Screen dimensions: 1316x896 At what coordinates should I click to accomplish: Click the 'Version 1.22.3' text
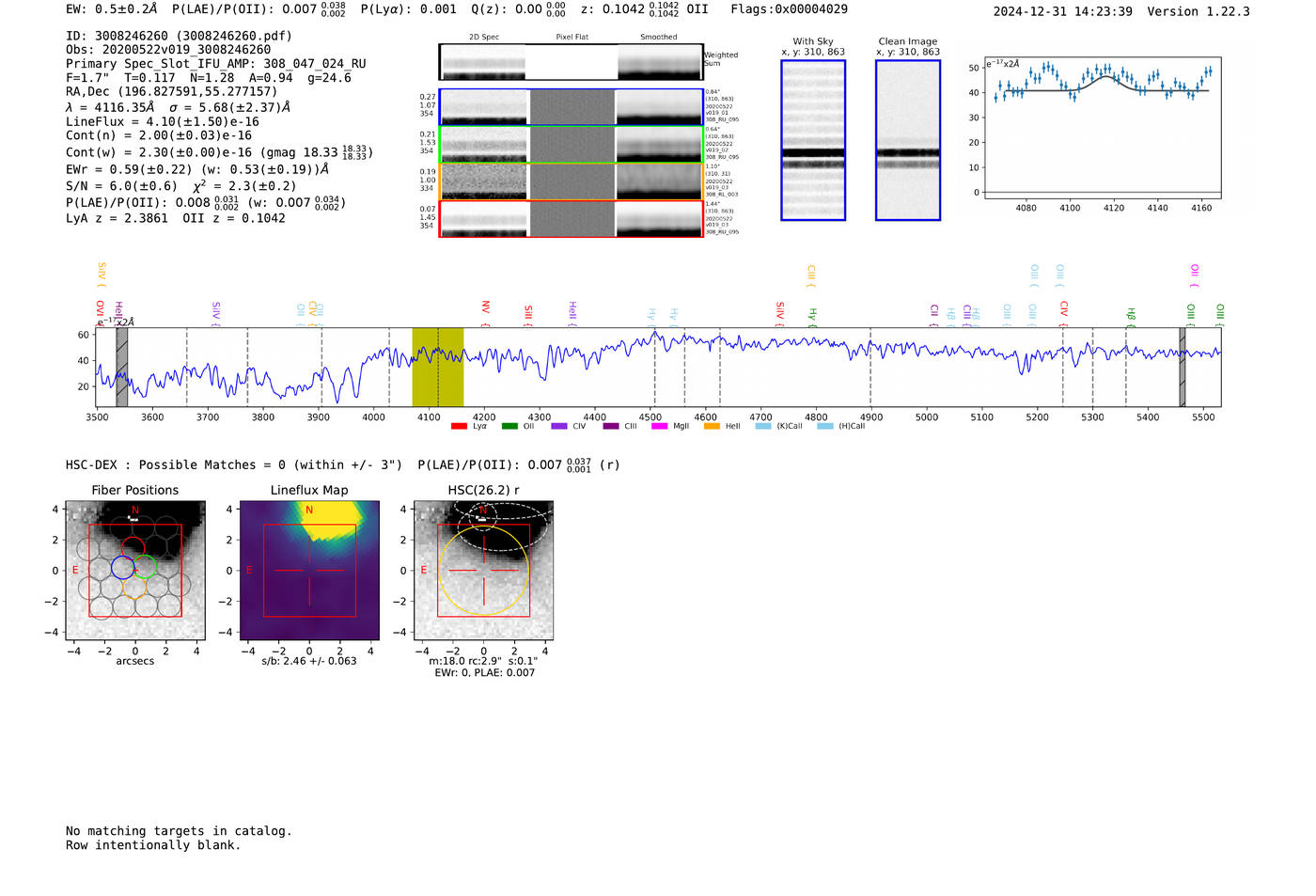click(x=1198, y=11)
